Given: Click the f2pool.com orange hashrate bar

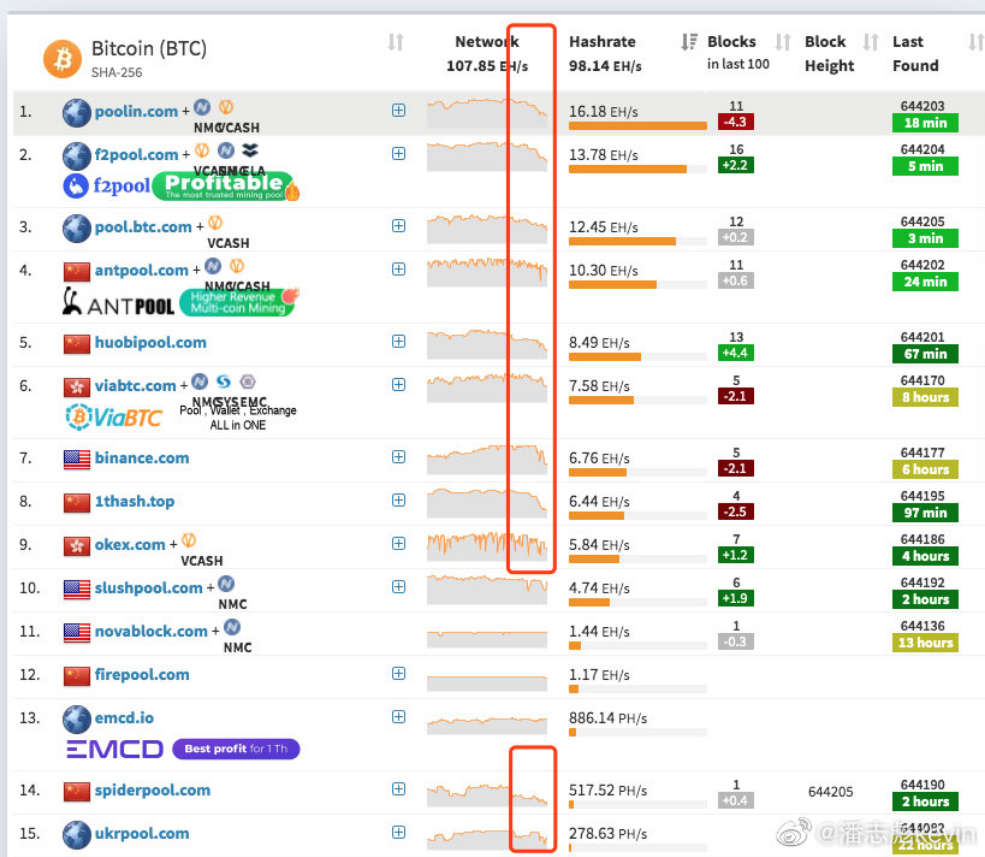Looking at the screenshot, I should click(x=628, y=169).
